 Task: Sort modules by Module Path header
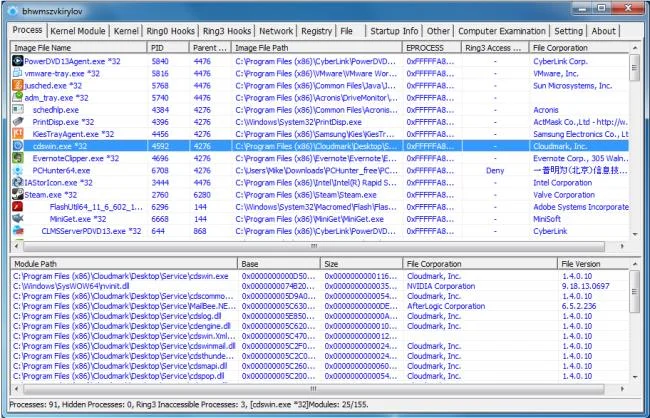[x=124, y=264]
